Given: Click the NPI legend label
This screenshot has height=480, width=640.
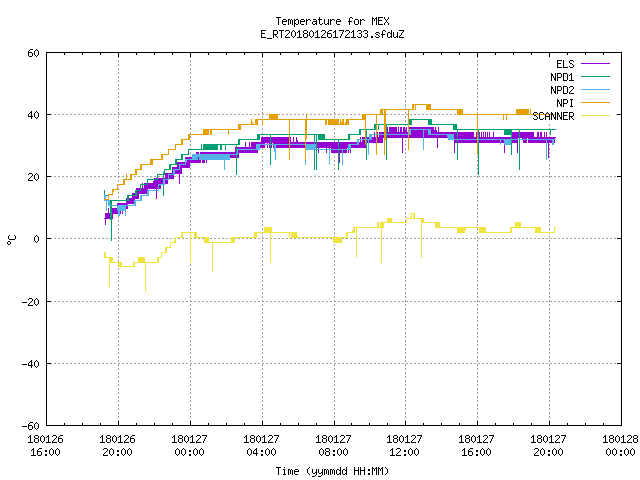Looking at the screenshot, I should (565, 103).
